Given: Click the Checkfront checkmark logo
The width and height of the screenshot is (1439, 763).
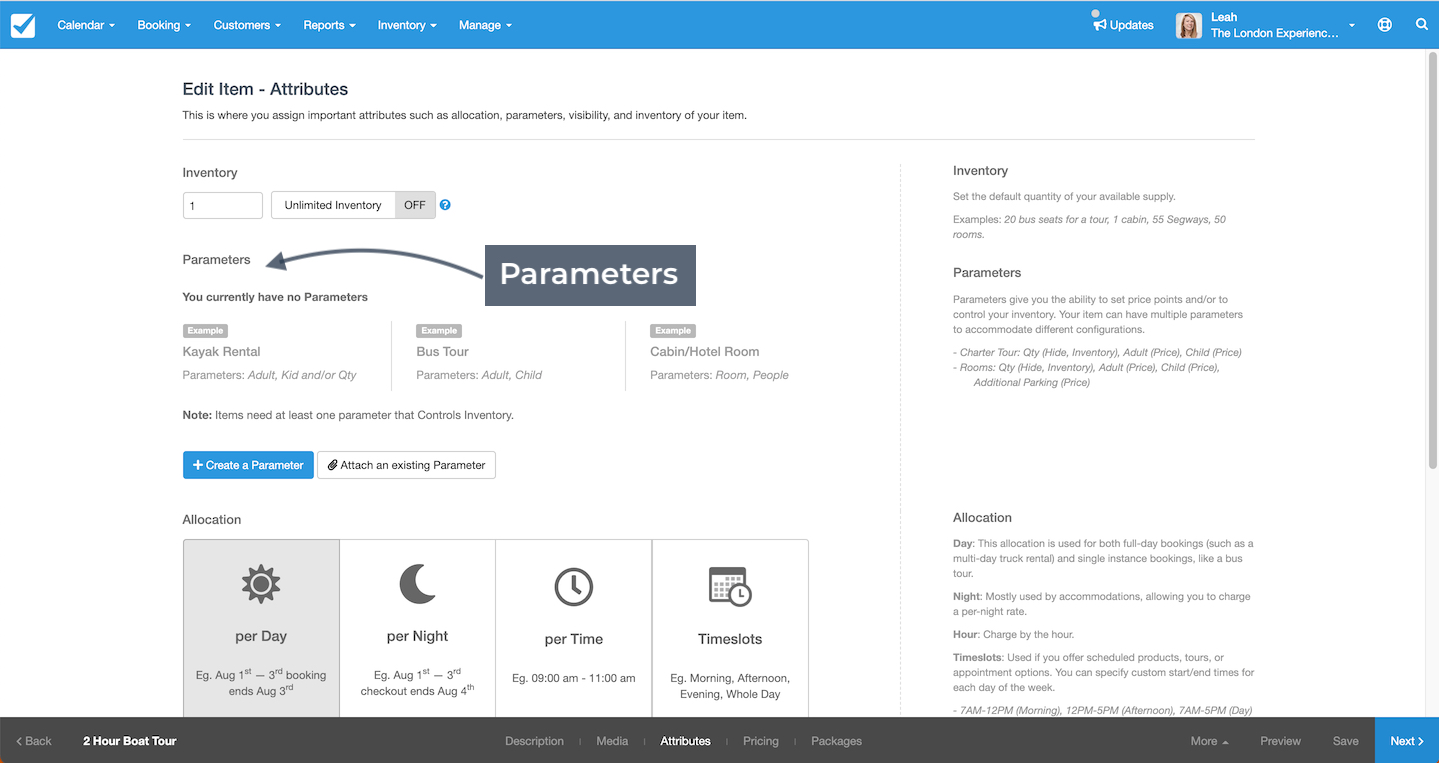Looking at the screenshot, I should pos(23,25).
